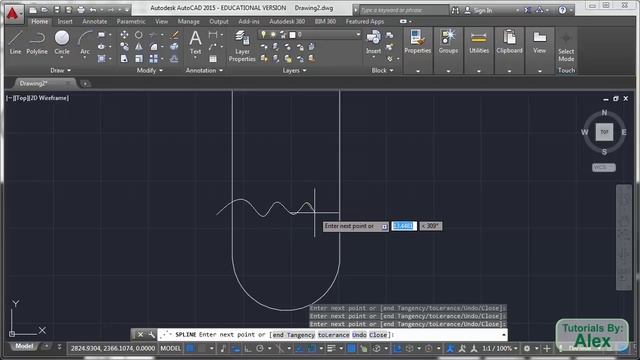Viewport: 640px width, 360px height.
Task: Toggle annotation visibility icon in status bar
Action: [450, 349]
